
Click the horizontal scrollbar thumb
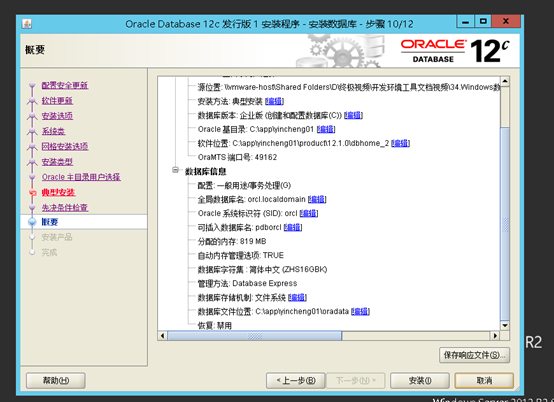click(x=254, y=336)
